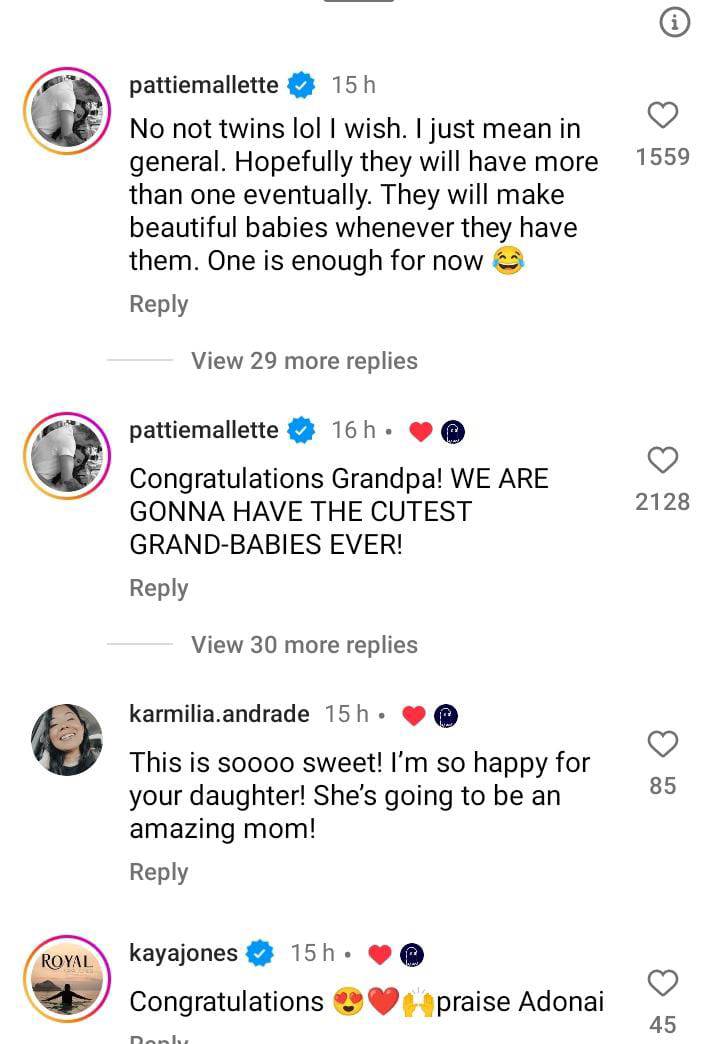Image resolution: width=719 pixels, height=1044 pixels.
Task: Like the 'Congratulations Grandpa' comment
Action: click(663, 460)
